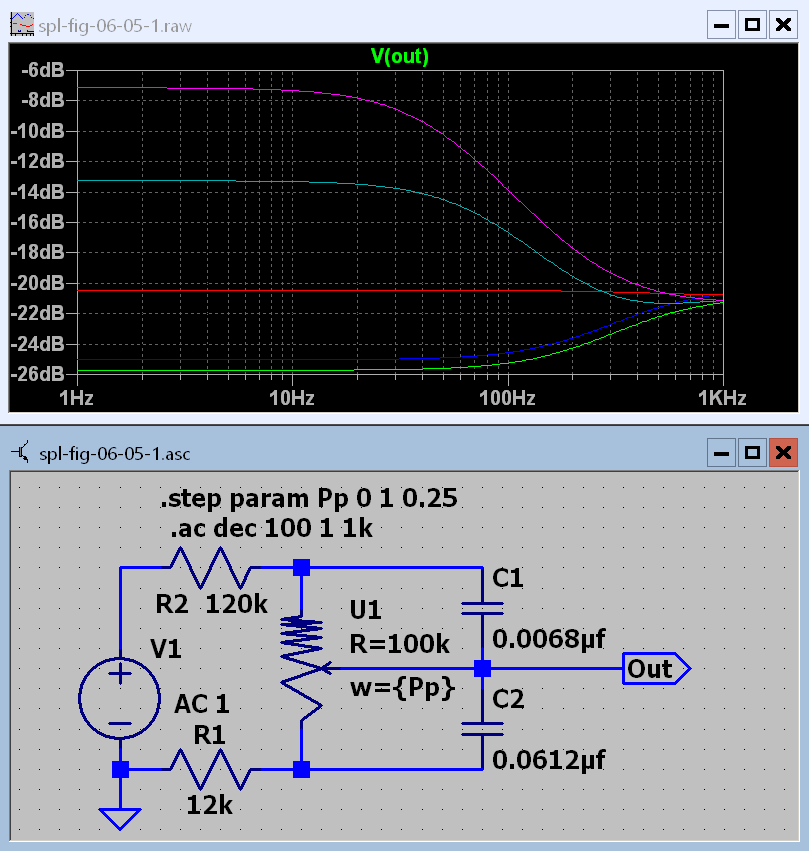Click the .step param Pp directive text
This screenshot has height=851, width=809.
(310, 498)
